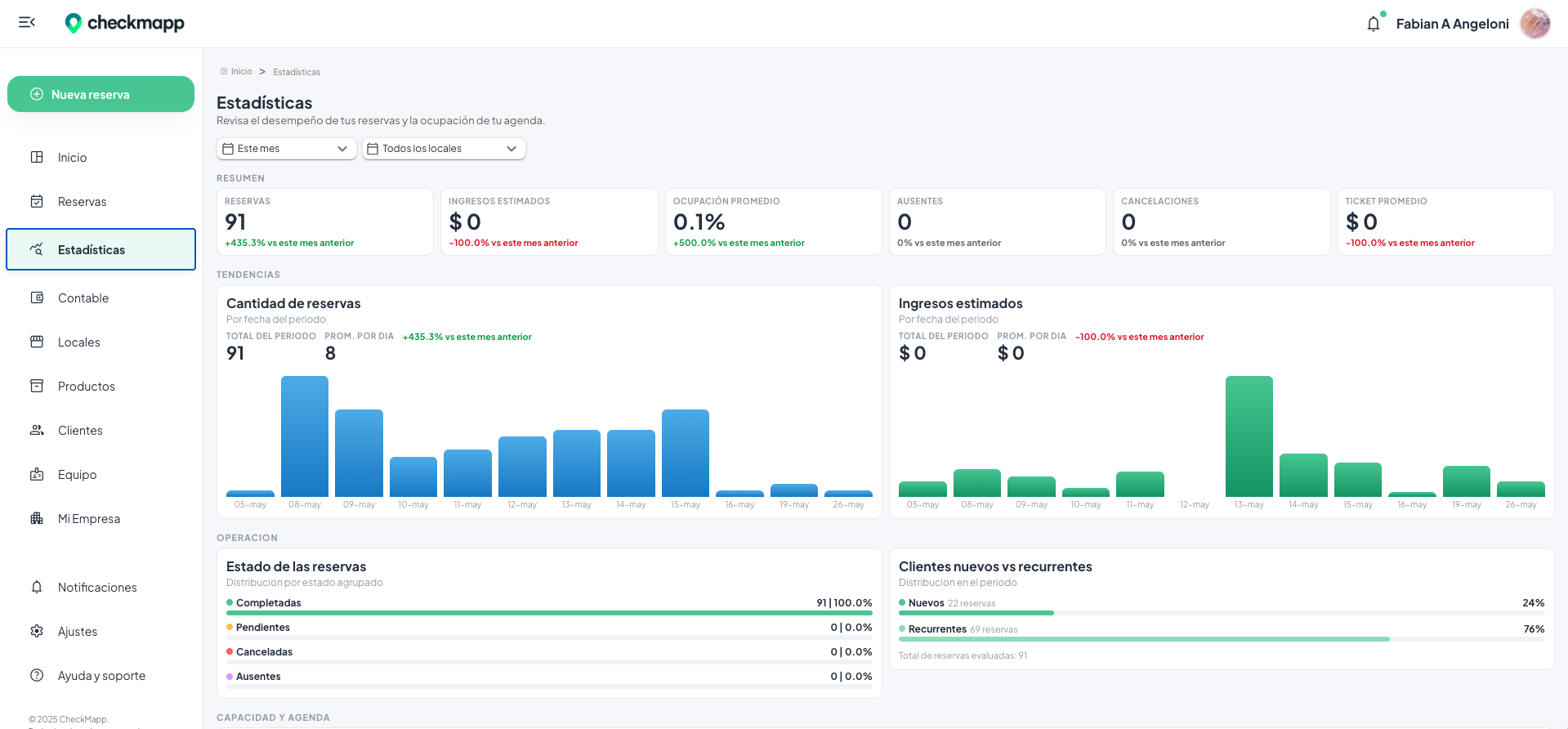The image size is (1568, 729).
Task: Click the Ausentes summary card
Action: [x=997, y=221]
